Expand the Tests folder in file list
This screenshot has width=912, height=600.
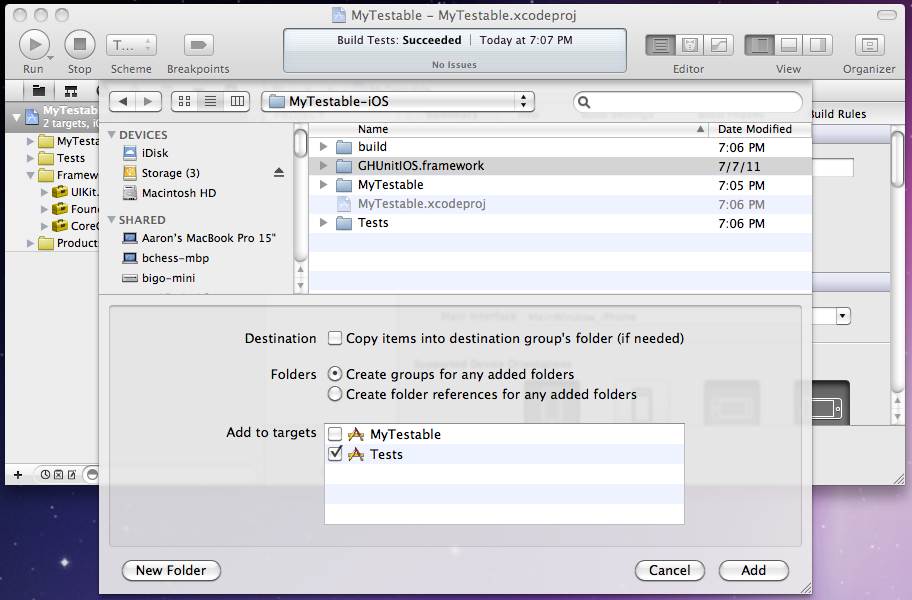tap(324, 223)
